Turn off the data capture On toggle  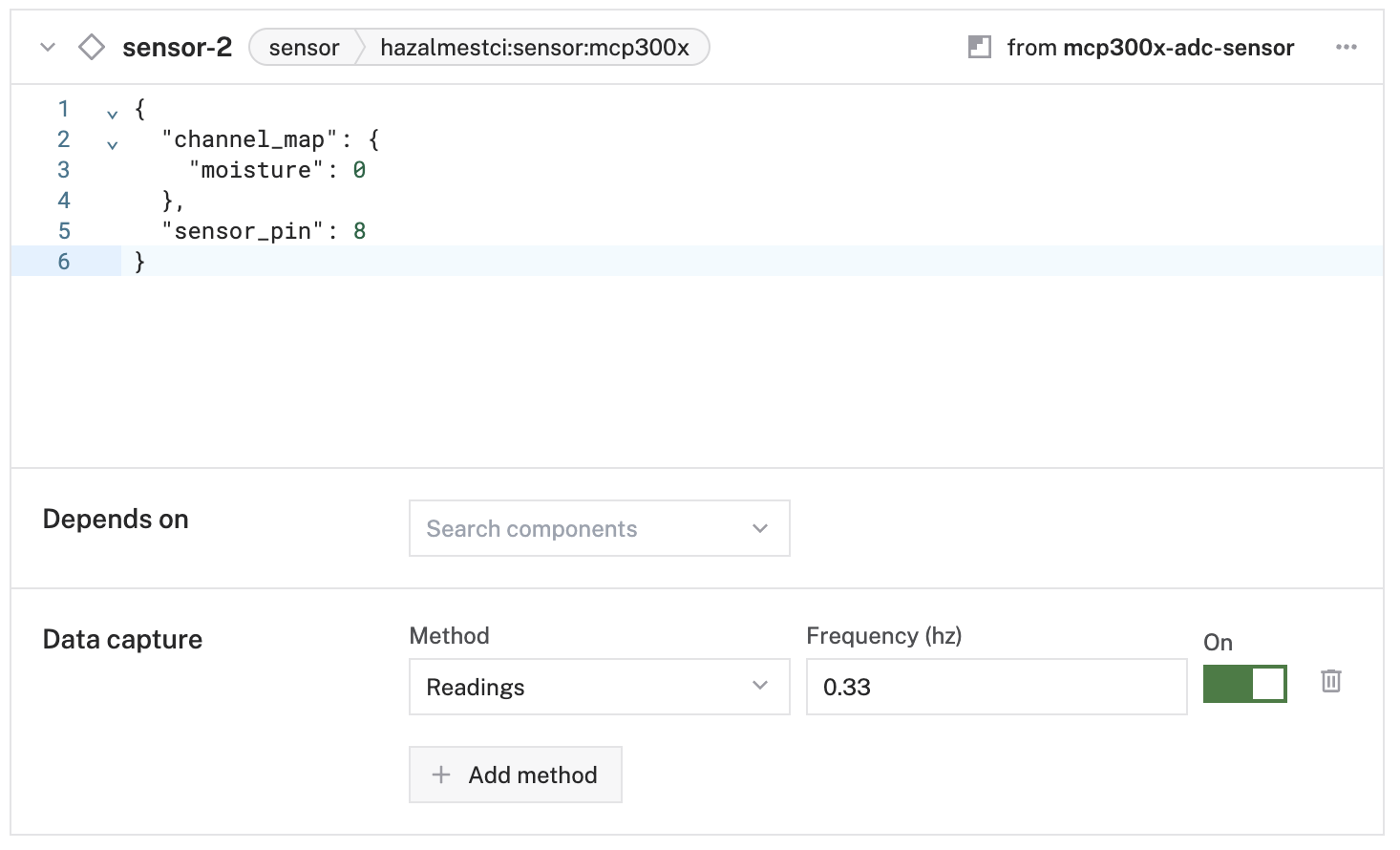tap(1244, 684)
